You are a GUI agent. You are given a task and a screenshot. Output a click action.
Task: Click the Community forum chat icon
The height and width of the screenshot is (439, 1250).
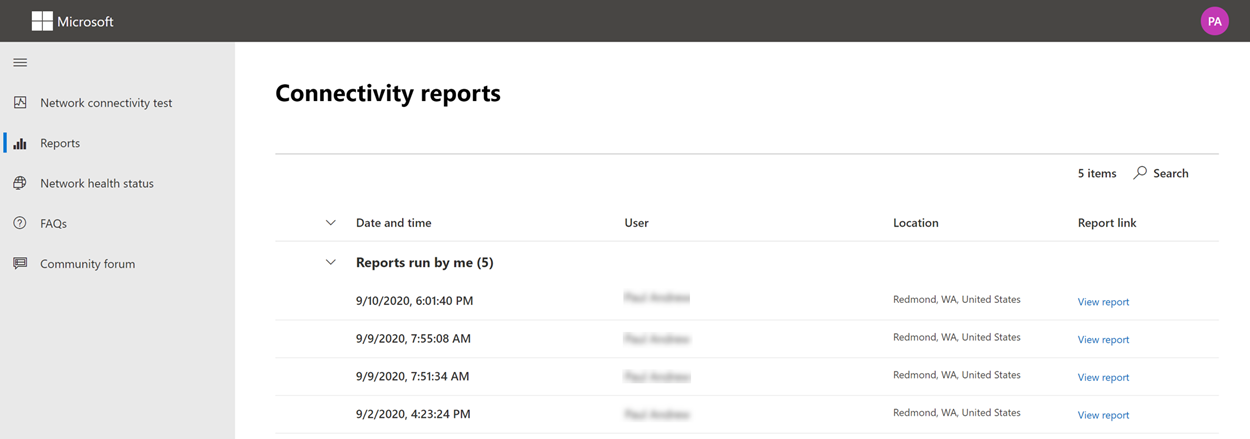coord(20,264)
